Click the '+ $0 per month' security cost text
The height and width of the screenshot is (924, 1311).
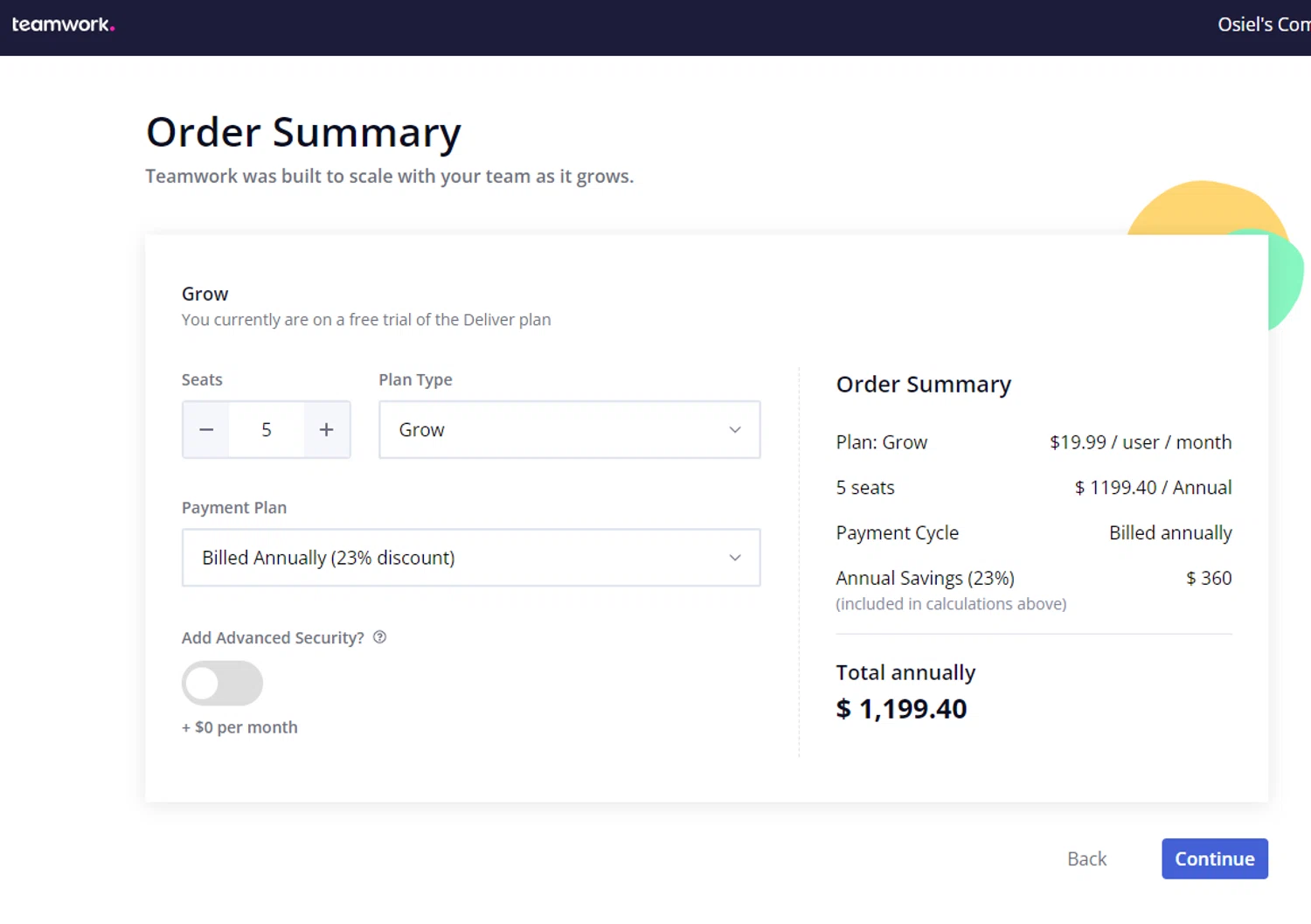click(239, 727)
